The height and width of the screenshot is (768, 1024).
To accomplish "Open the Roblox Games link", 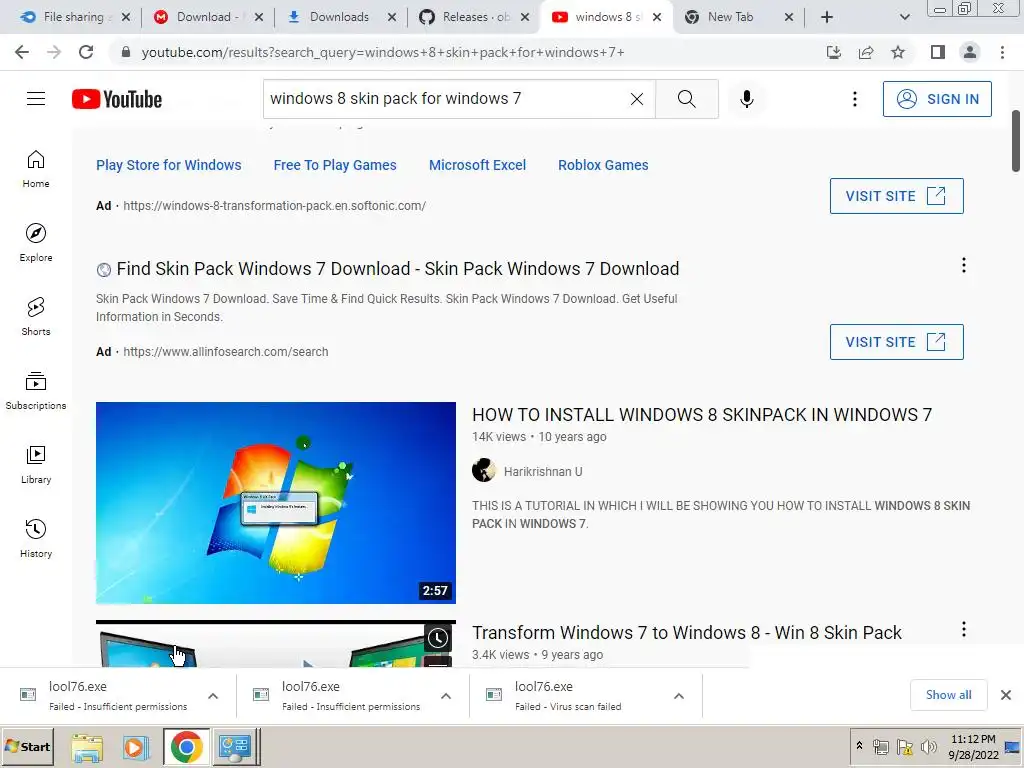I will coord(603,165).
